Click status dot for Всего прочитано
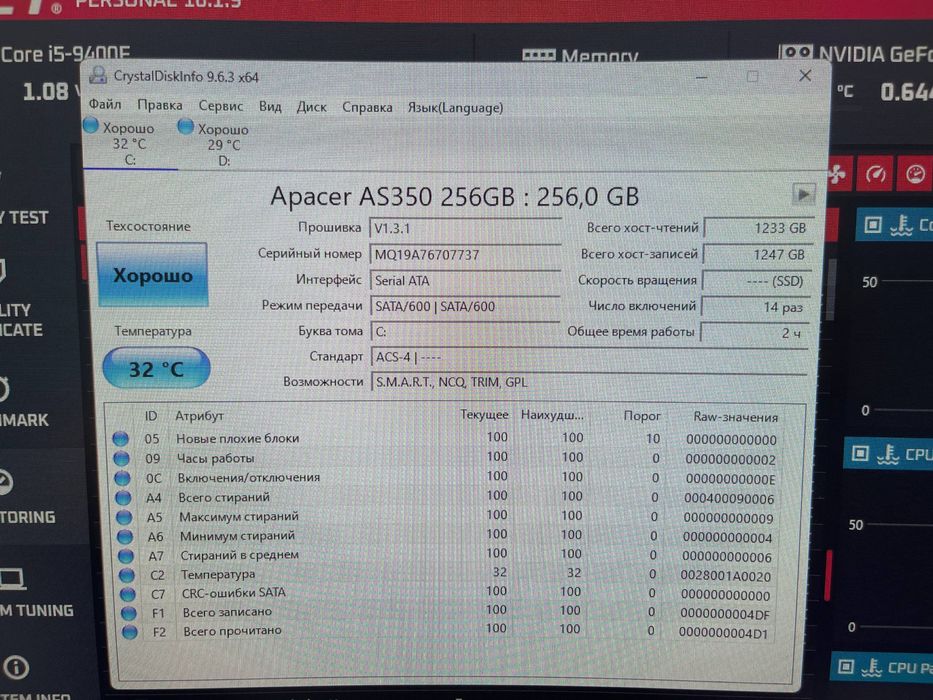The height and width of the screenshot is (700, 933). click(x=130, y=632)
